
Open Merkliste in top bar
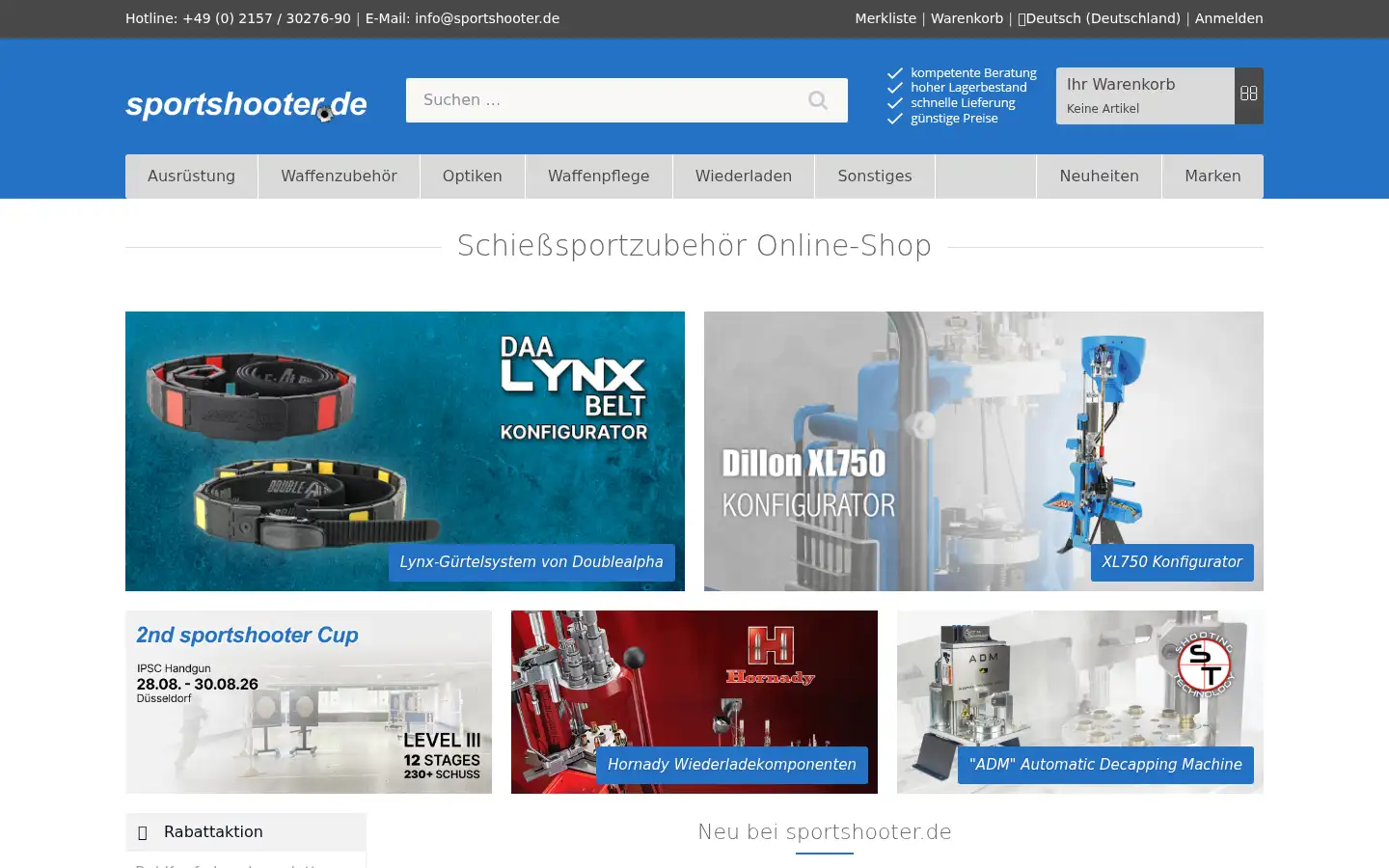[x=885, y=18]
